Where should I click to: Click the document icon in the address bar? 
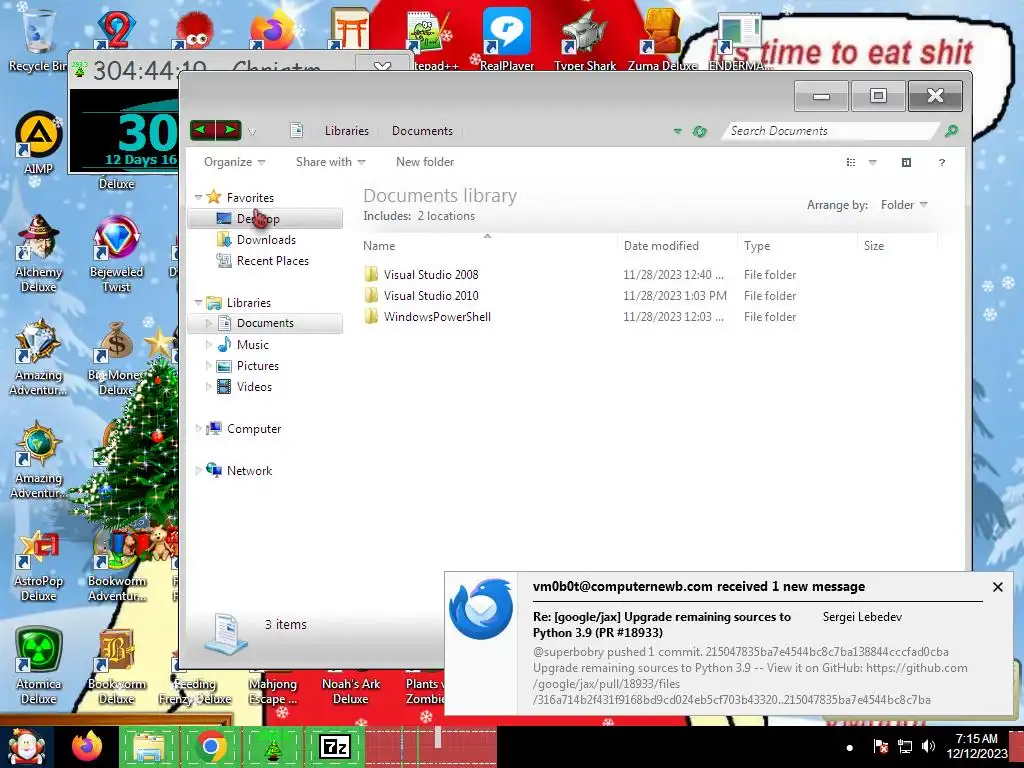296,130
